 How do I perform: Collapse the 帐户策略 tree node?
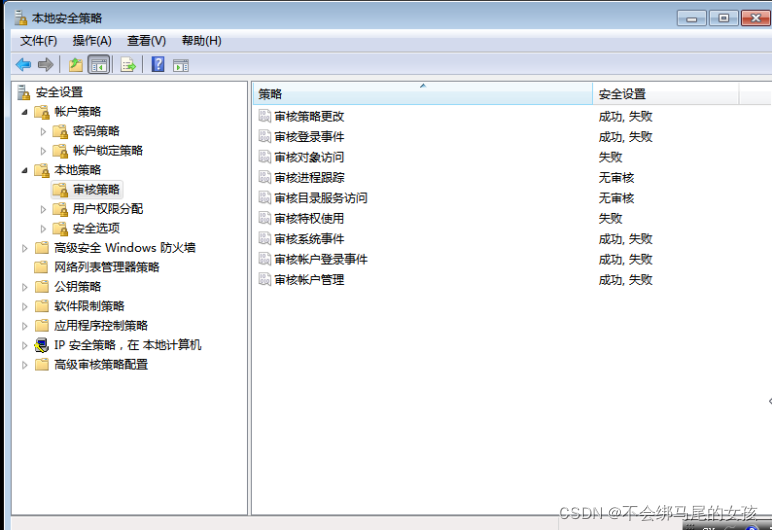click(25, 112)
